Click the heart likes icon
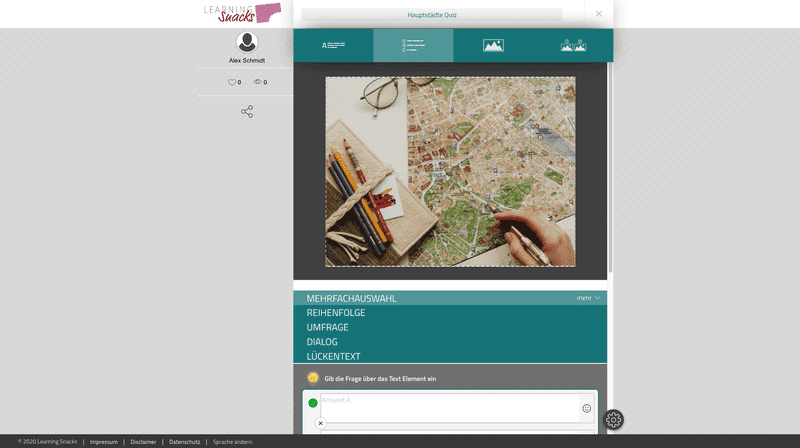The image size is (800, 448). 232,82
